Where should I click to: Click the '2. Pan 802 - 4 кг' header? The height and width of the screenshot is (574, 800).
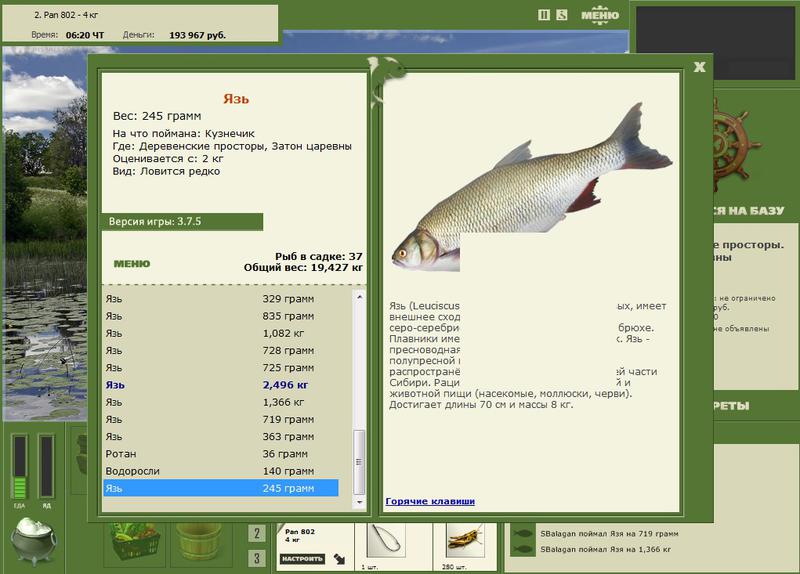pyautogui.click(x=66, y=15)
